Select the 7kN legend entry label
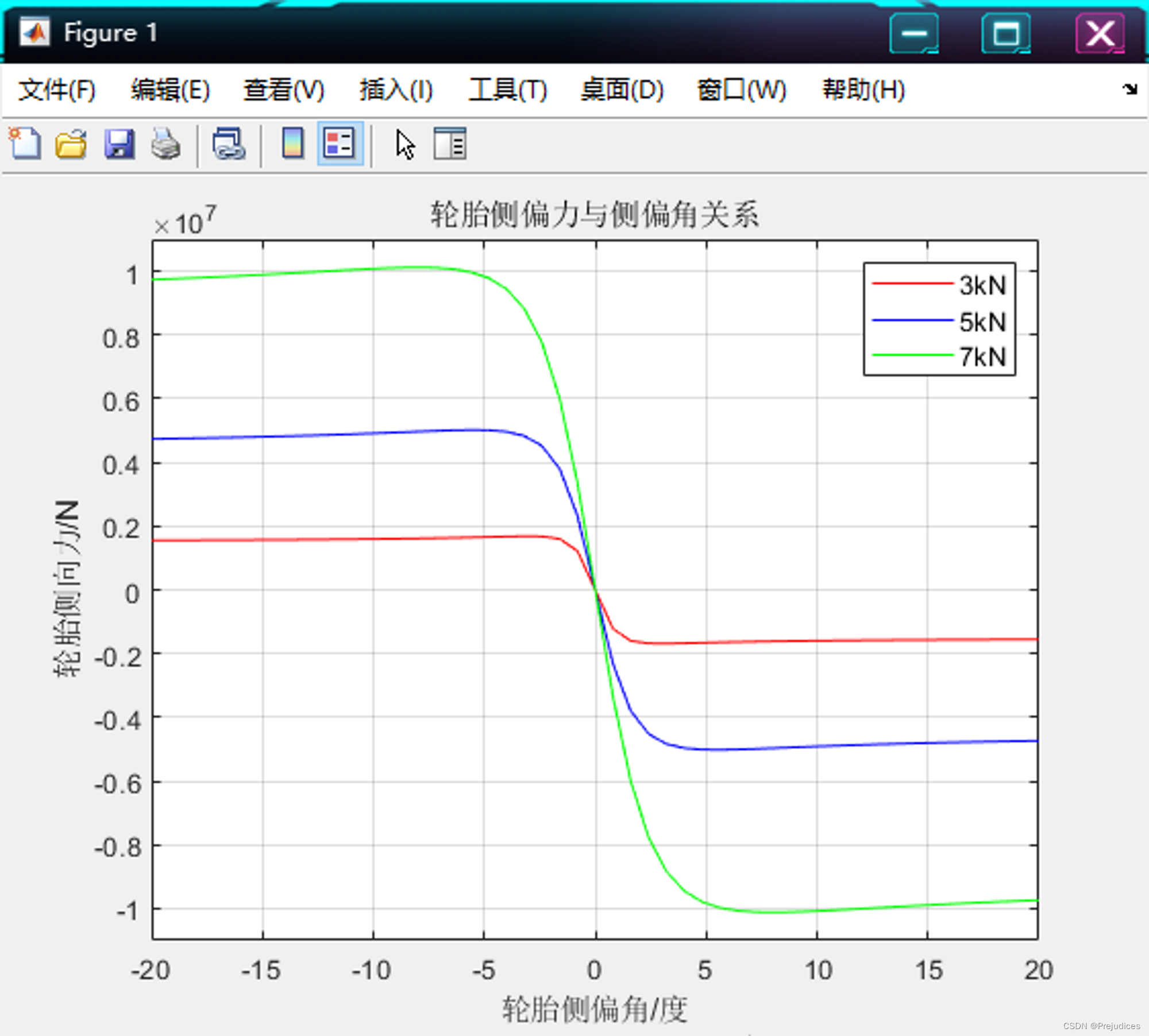This screenshot has height=1036, width=1149. click(983, 357)
